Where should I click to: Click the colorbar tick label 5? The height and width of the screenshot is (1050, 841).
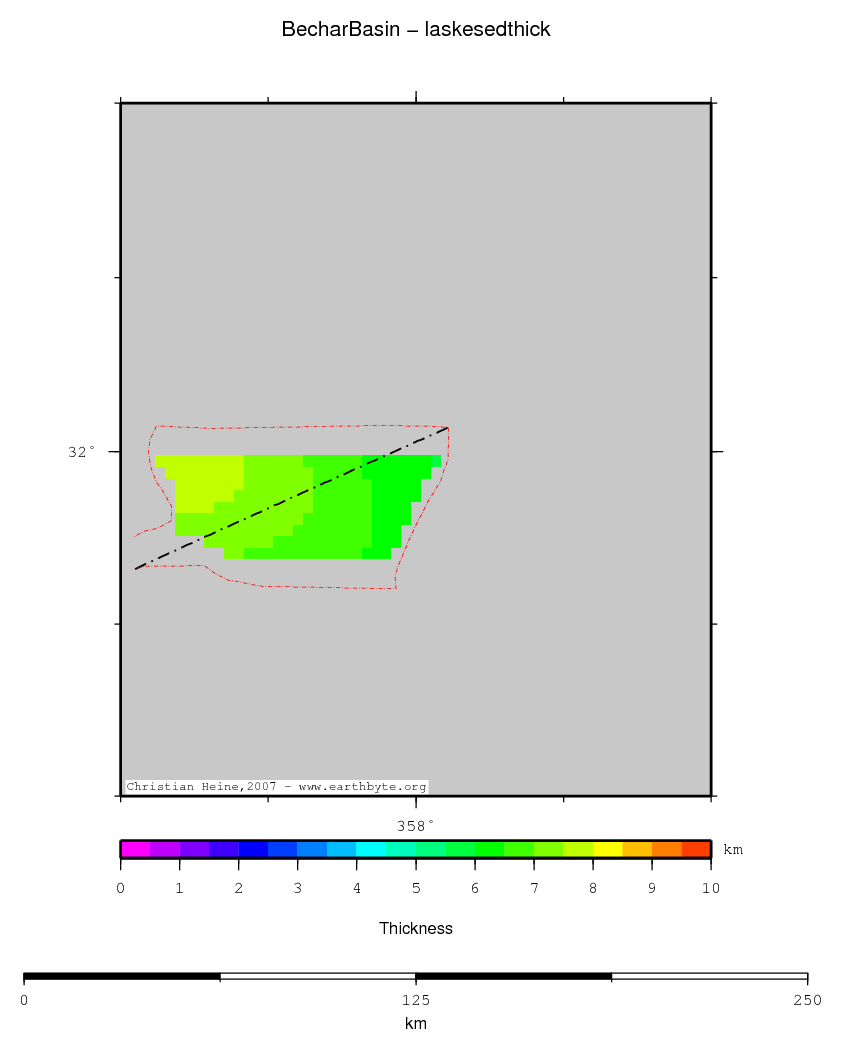416,888
